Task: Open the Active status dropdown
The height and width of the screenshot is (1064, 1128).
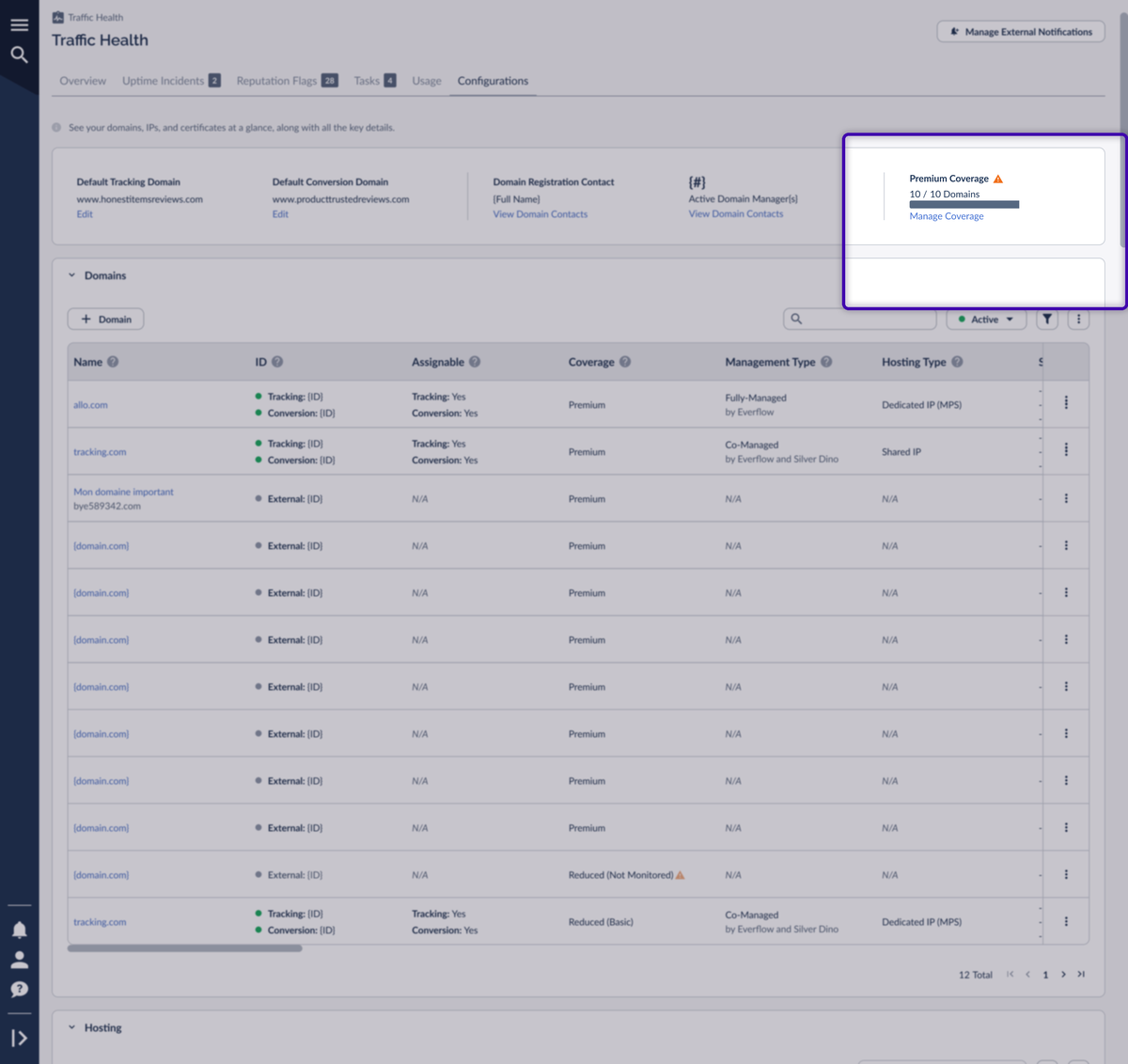Action: 986,319
